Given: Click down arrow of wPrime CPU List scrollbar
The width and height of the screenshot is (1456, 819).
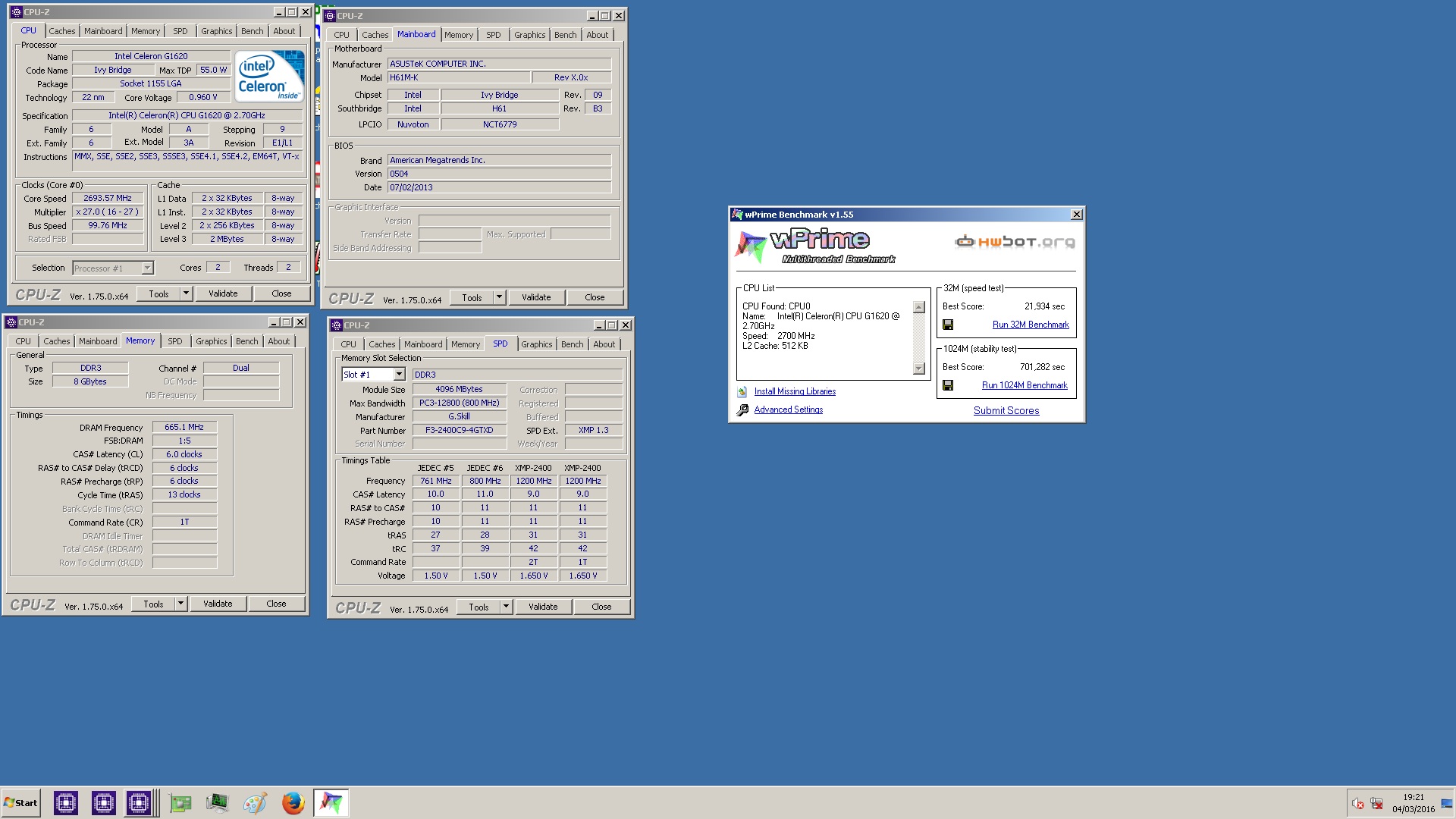Looking at the screenshot, I should 919,369.
